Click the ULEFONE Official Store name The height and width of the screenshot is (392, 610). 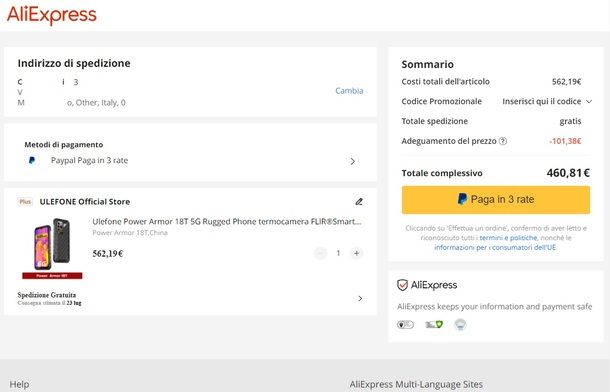[x=85, y=201]
